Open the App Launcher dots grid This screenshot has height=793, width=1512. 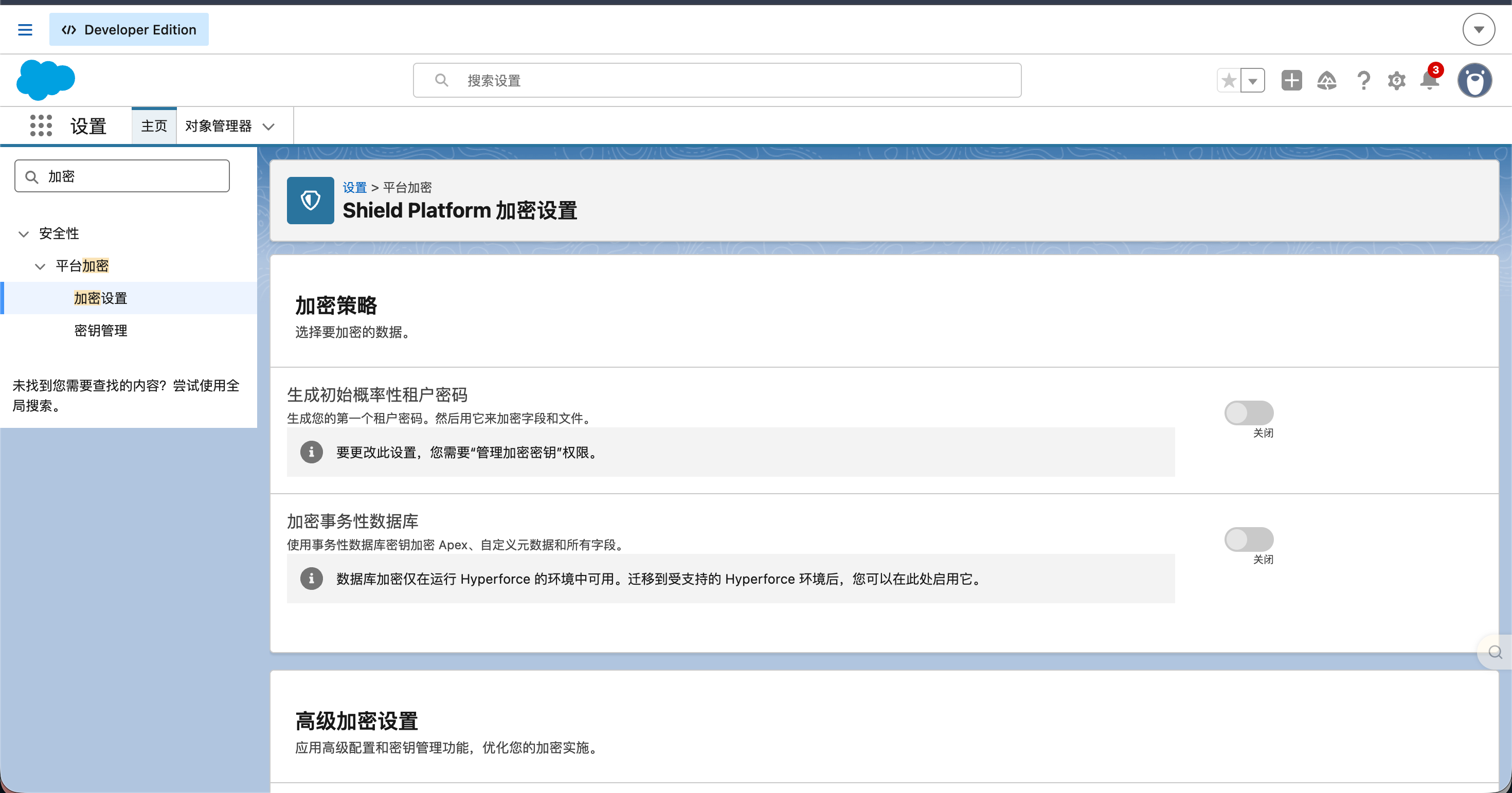click(41, 125)
